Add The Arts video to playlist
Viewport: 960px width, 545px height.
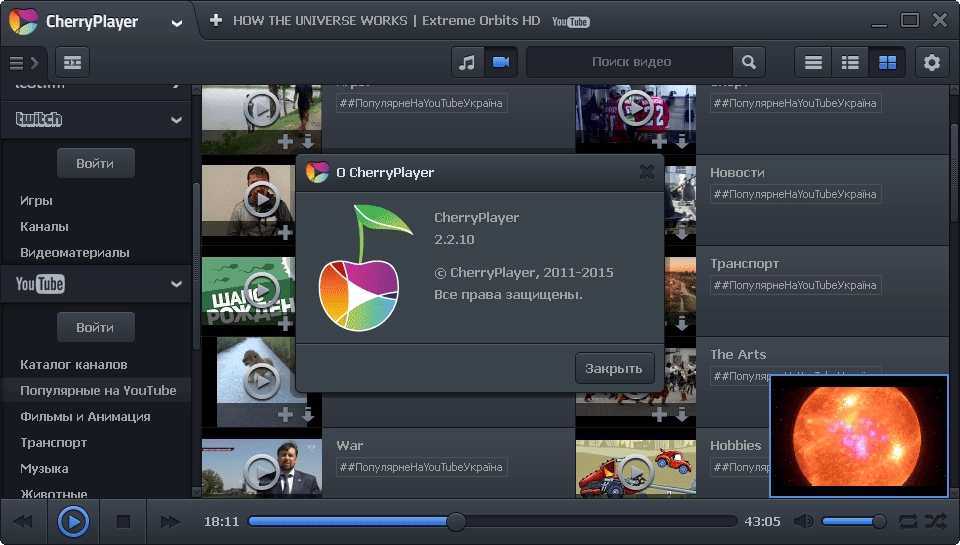coord(659,415)
